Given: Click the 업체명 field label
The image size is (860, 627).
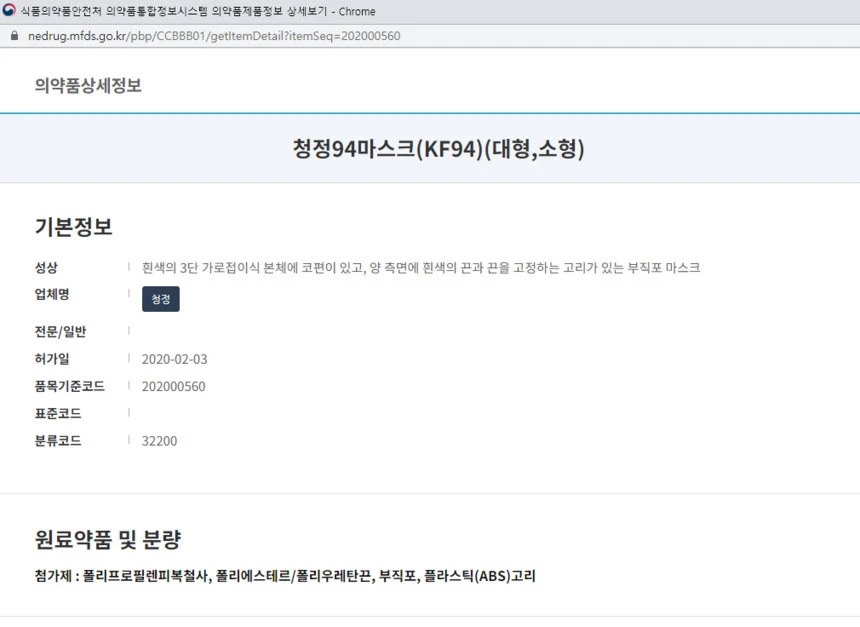Looking at the screenshot, I should click(53, 295).
